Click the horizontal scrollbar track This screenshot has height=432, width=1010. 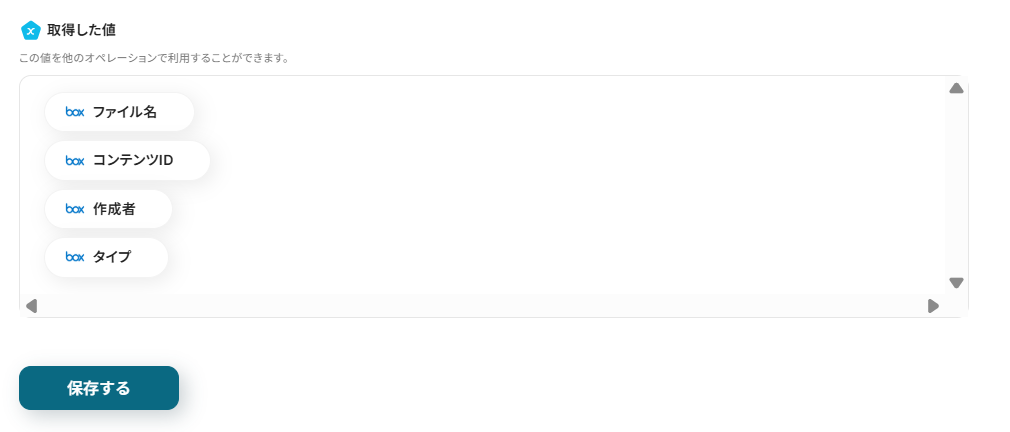tap(482, 306)
